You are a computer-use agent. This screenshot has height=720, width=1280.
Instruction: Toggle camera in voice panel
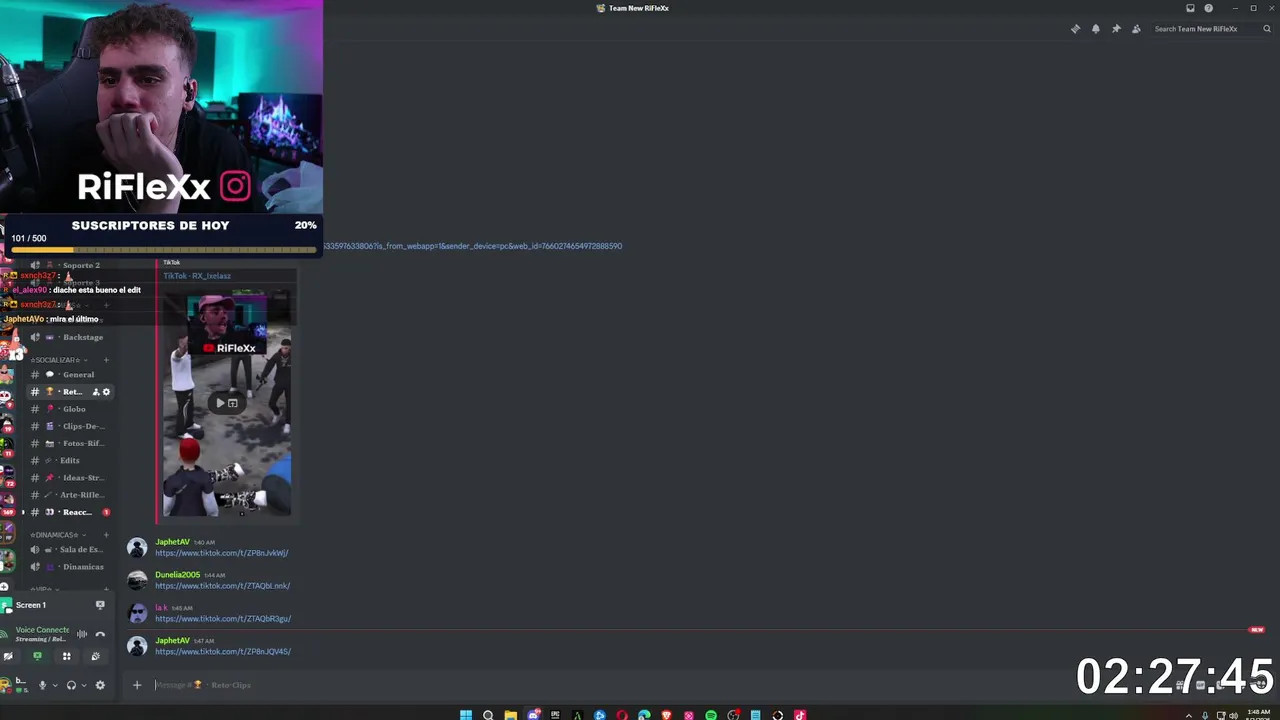point(8,656)
